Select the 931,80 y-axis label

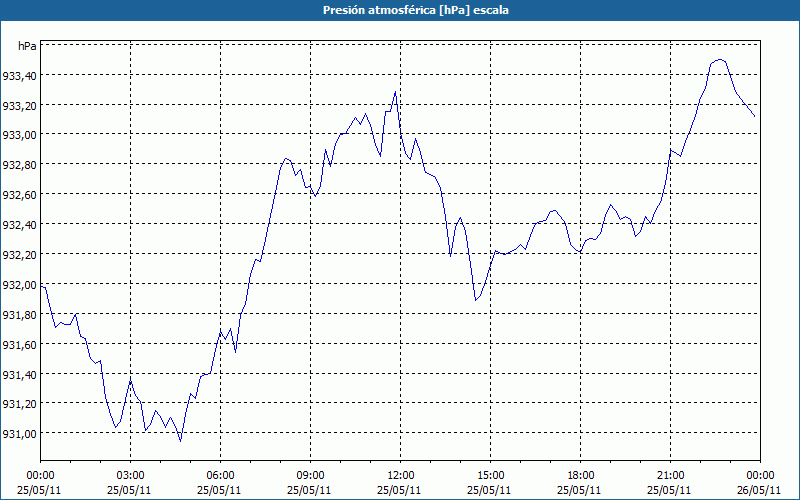click(19, 315)
